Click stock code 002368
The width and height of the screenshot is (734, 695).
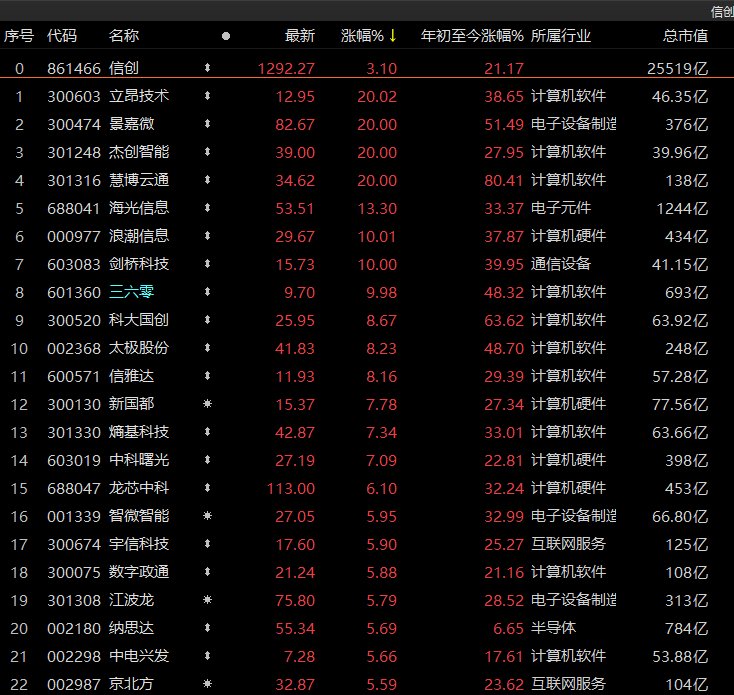[74, 349]
